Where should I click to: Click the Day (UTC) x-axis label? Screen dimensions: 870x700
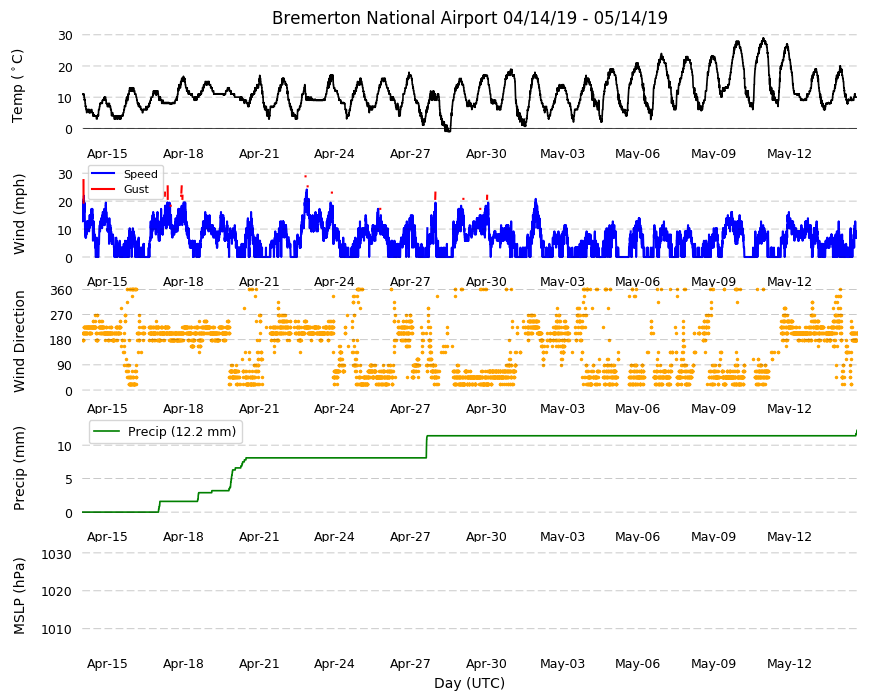click(469, 683)
